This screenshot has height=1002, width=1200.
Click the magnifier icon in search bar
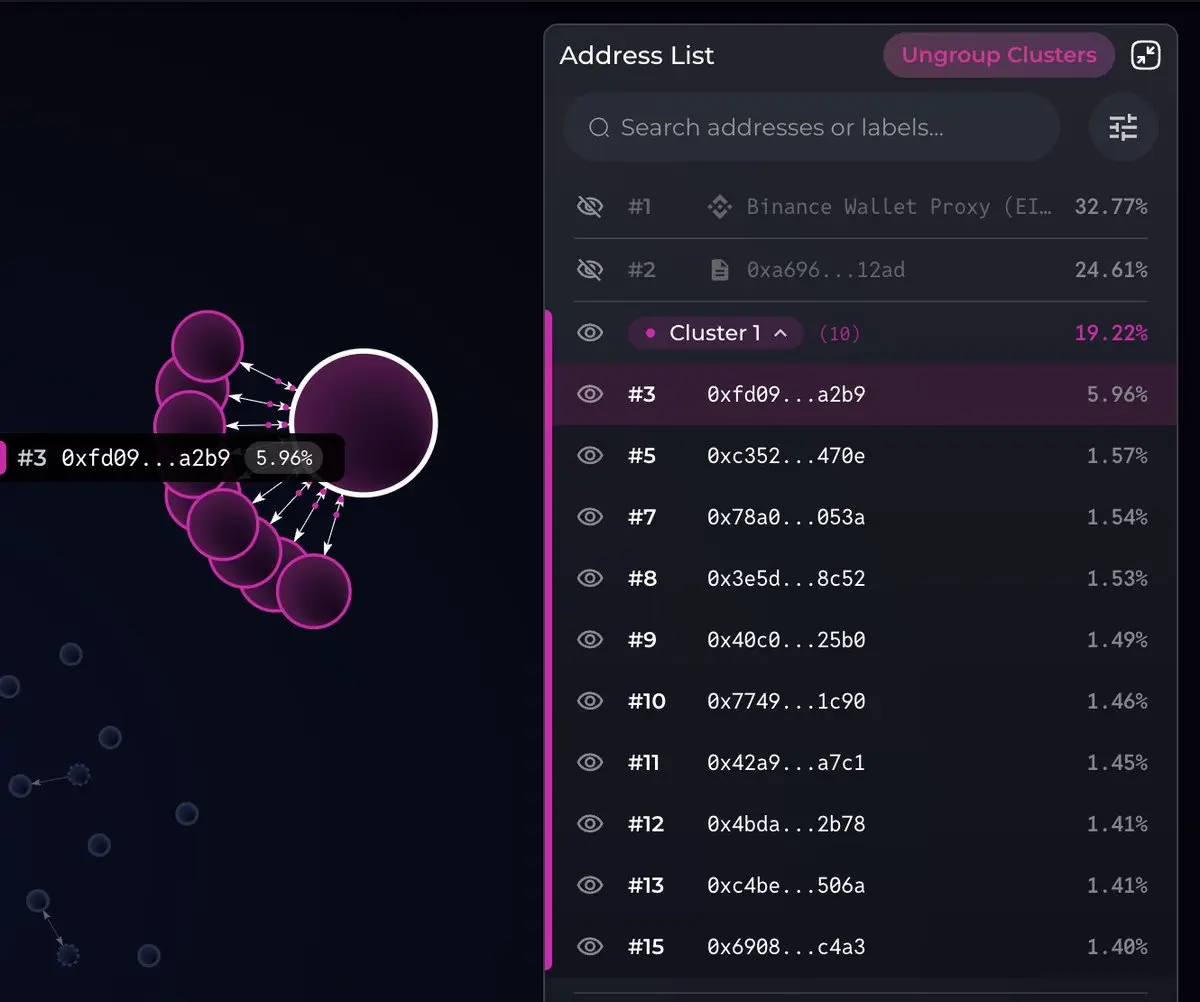click(x=599, y=128)
